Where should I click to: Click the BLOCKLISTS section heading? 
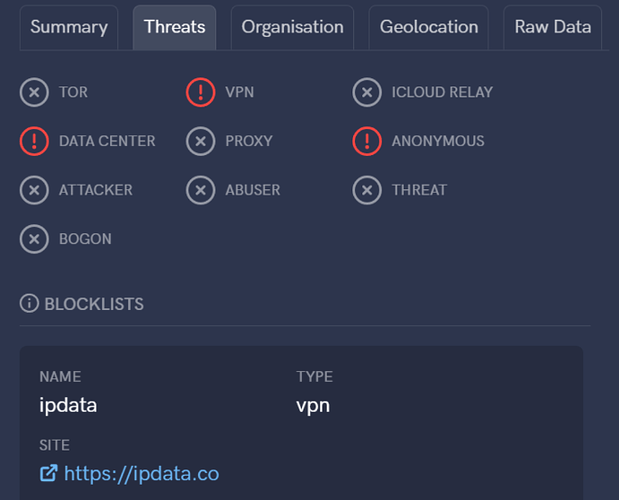pos(94,304)
